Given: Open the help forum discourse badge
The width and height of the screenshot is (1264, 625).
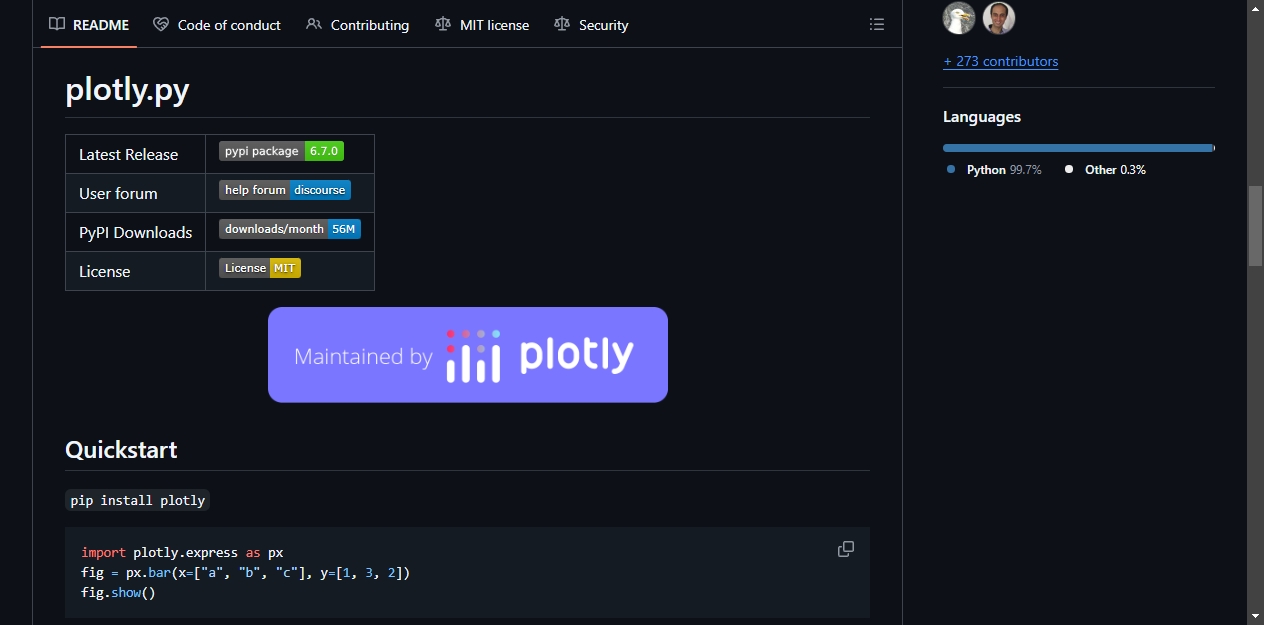Looking at the screenshot, I should [285, 190].
